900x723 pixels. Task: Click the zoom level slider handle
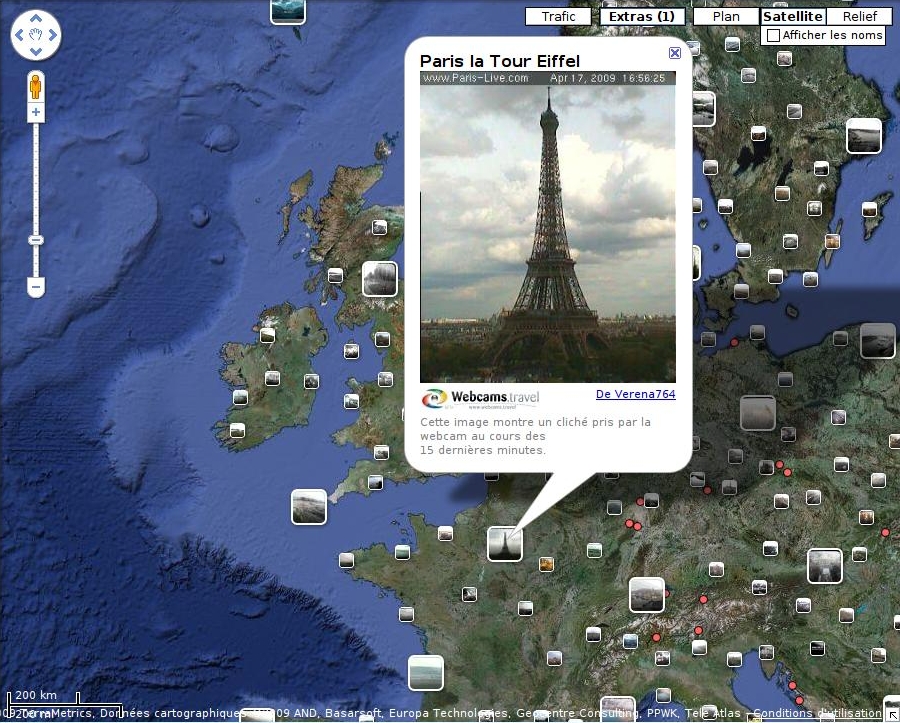point(35,240)
